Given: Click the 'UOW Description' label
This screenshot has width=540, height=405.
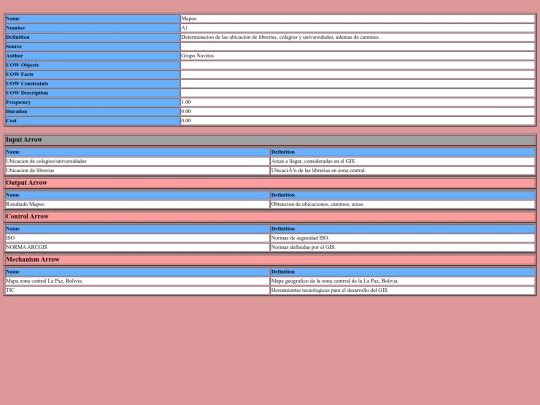Looking at the screenshot, I should (x=92, y=93).
